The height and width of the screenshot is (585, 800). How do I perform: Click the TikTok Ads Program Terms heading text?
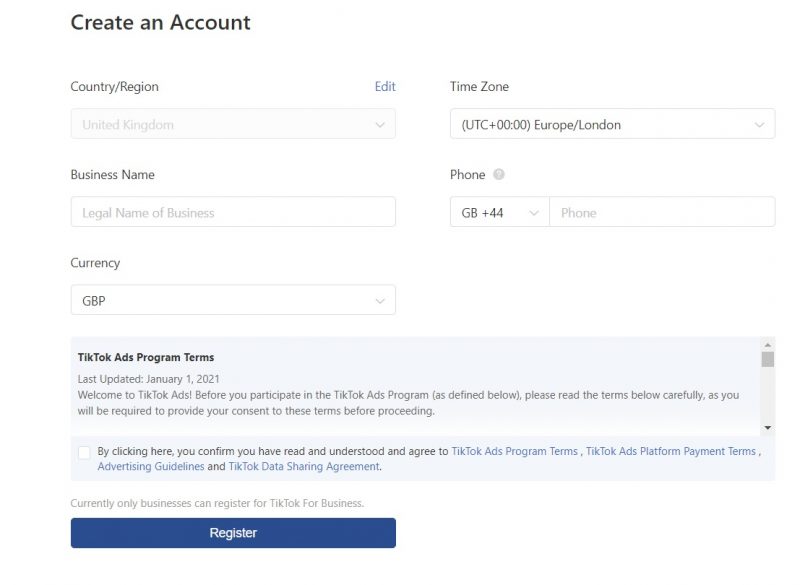tap(146, 358)
